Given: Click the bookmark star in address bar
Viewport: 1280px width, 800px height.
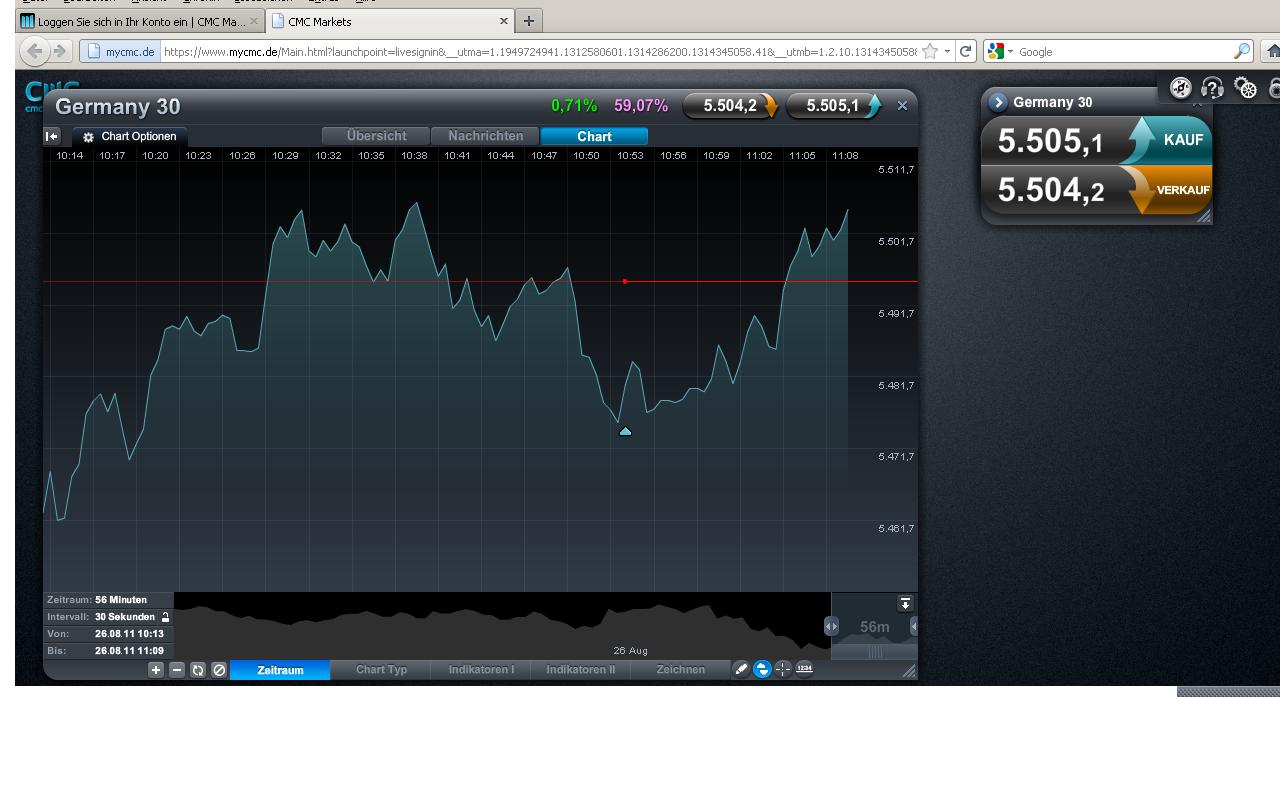Looking at the screenshot, I should tap(930, 51).
